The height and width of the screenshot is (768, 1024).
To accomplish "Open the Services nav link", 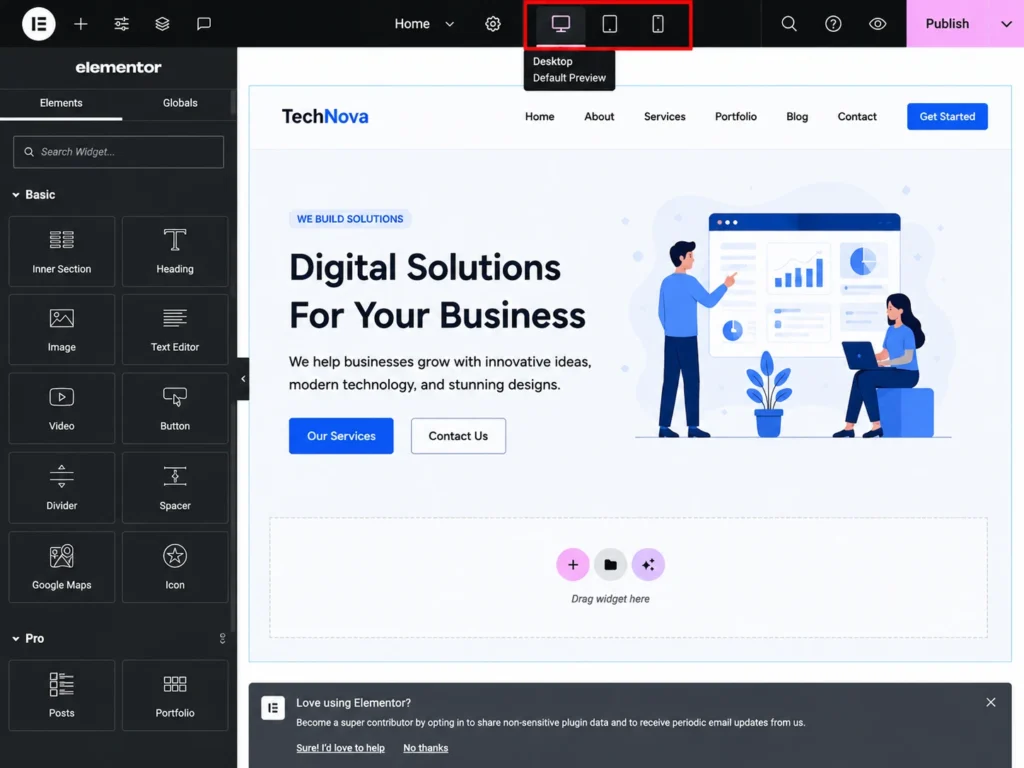I will (x=665, y=116).
